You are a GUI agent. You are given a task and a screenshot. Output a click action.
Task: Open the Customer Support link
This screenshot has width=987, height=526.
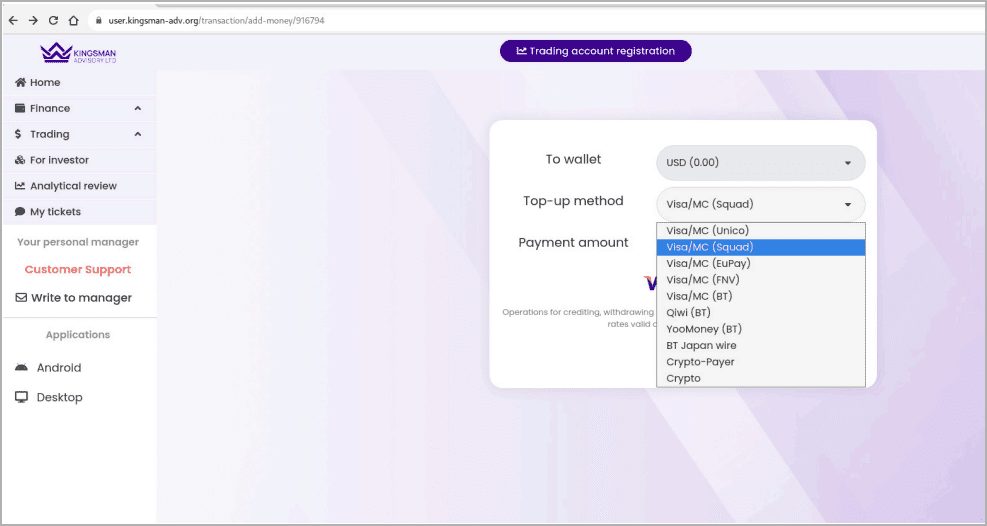tap(78, 270)
